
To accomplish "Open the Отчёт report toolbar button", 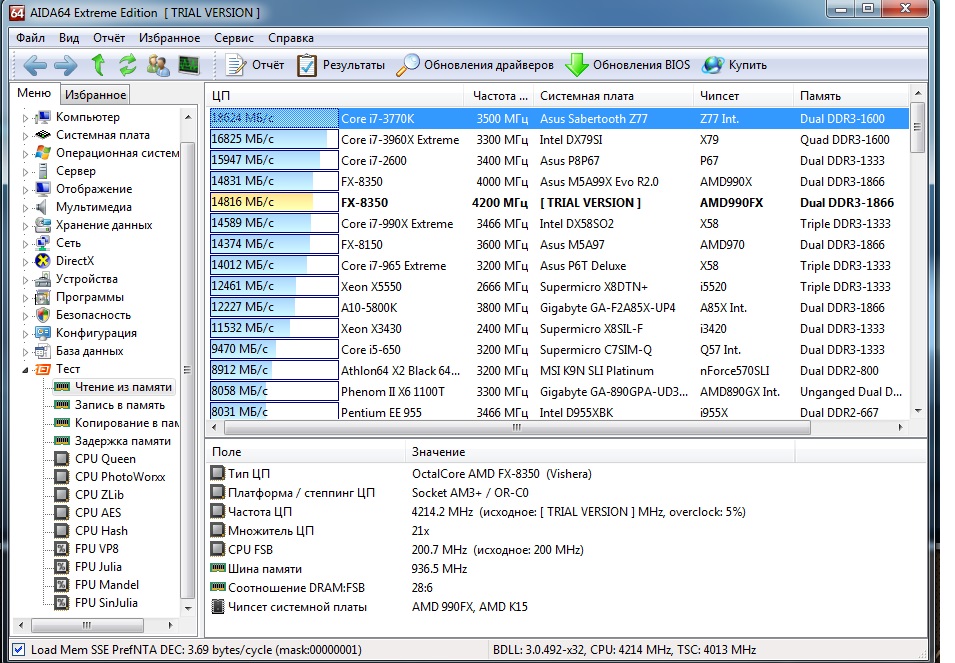I will click(x=254, y=65).
